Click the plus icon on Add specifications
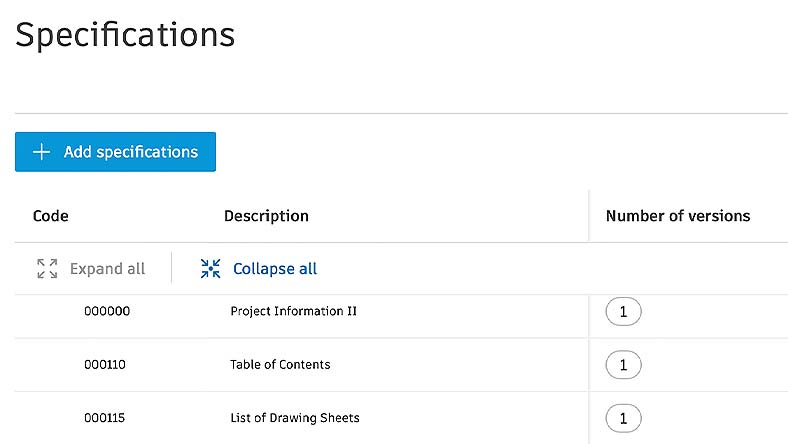 coord(41,152)
